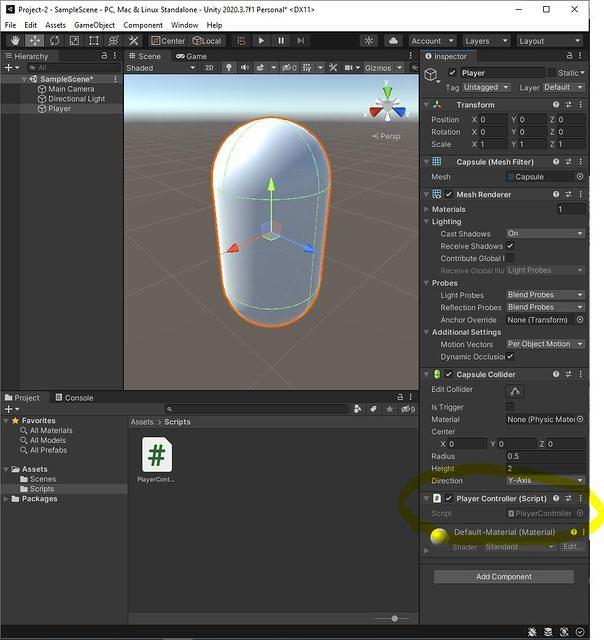The width and height of the screenshot is (604, 640).
Task: Open Motion Vectors dropdown
Action: 545,344
